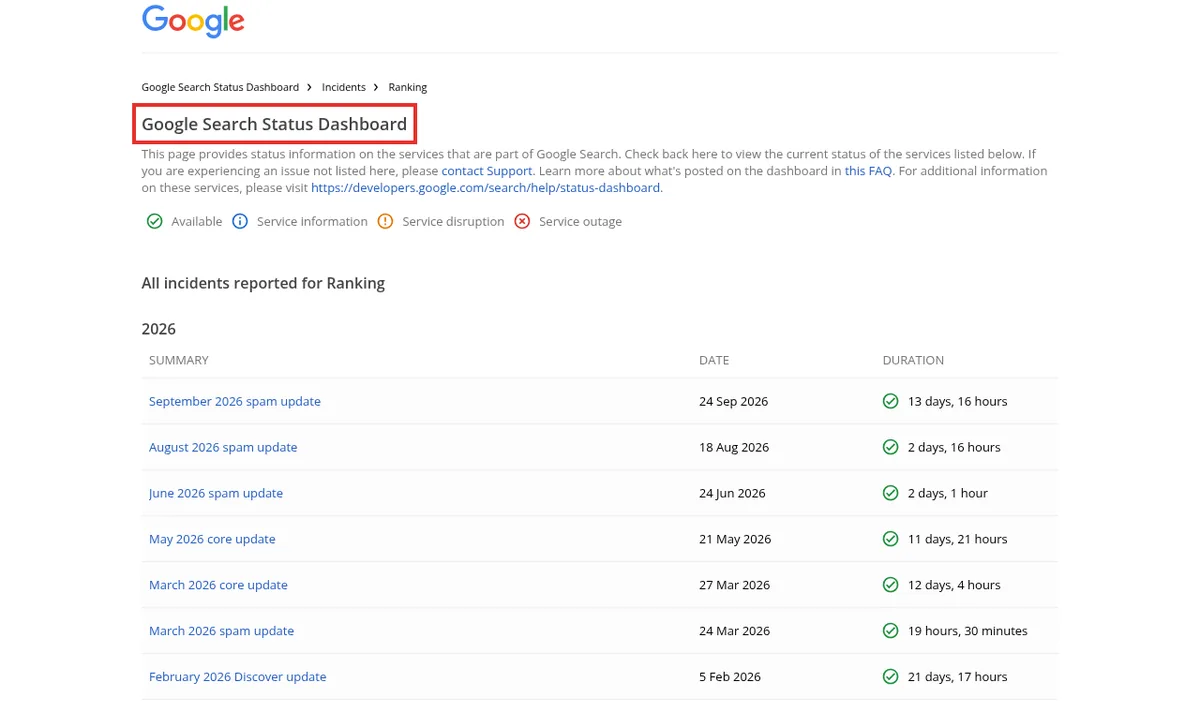This screenshot has height=712, width=1200.
Task: Click the green Available legend icon
Action: 154,221
